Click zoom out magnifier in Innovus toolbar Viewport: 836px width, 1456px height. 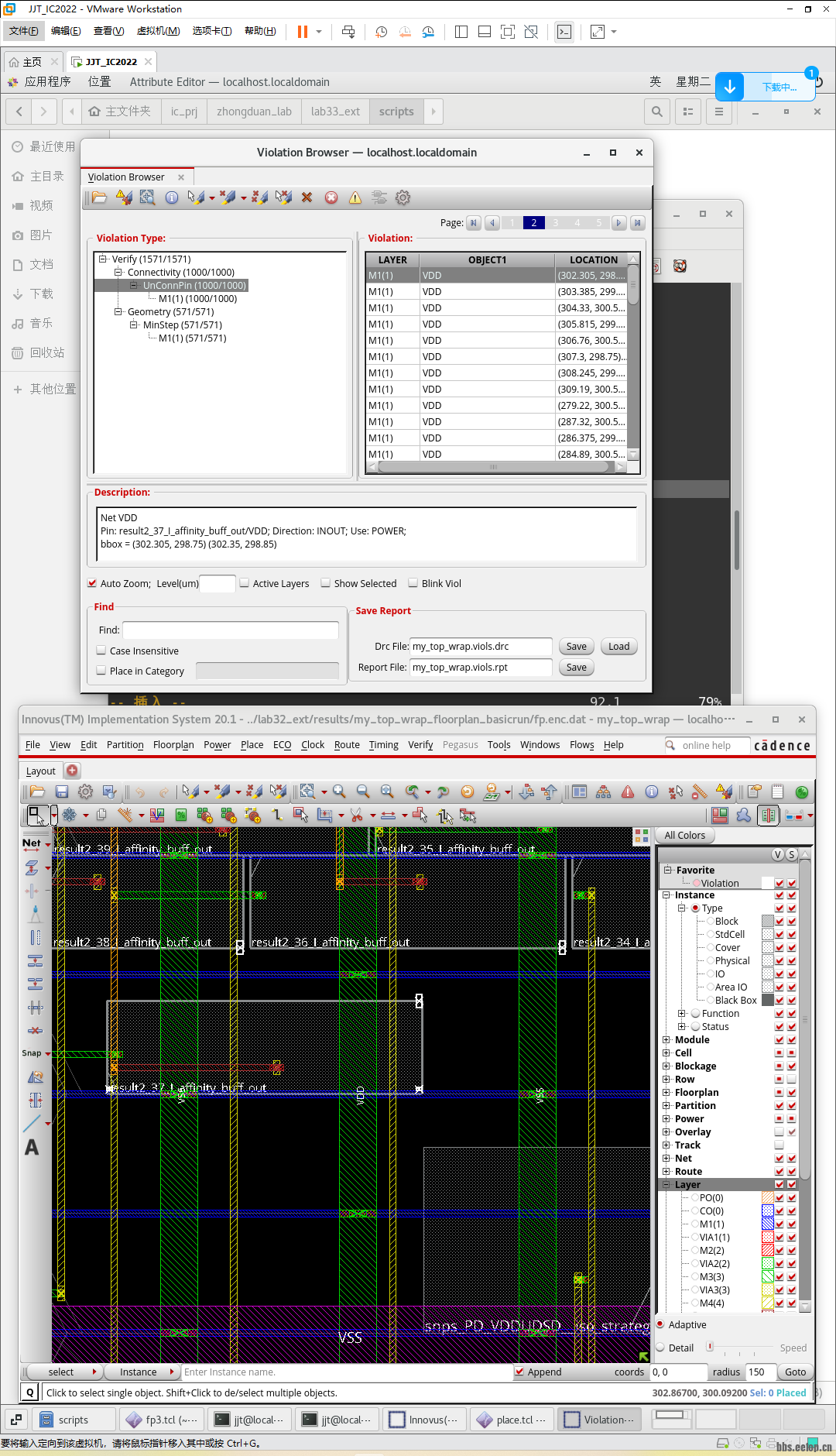click(363, 792)
